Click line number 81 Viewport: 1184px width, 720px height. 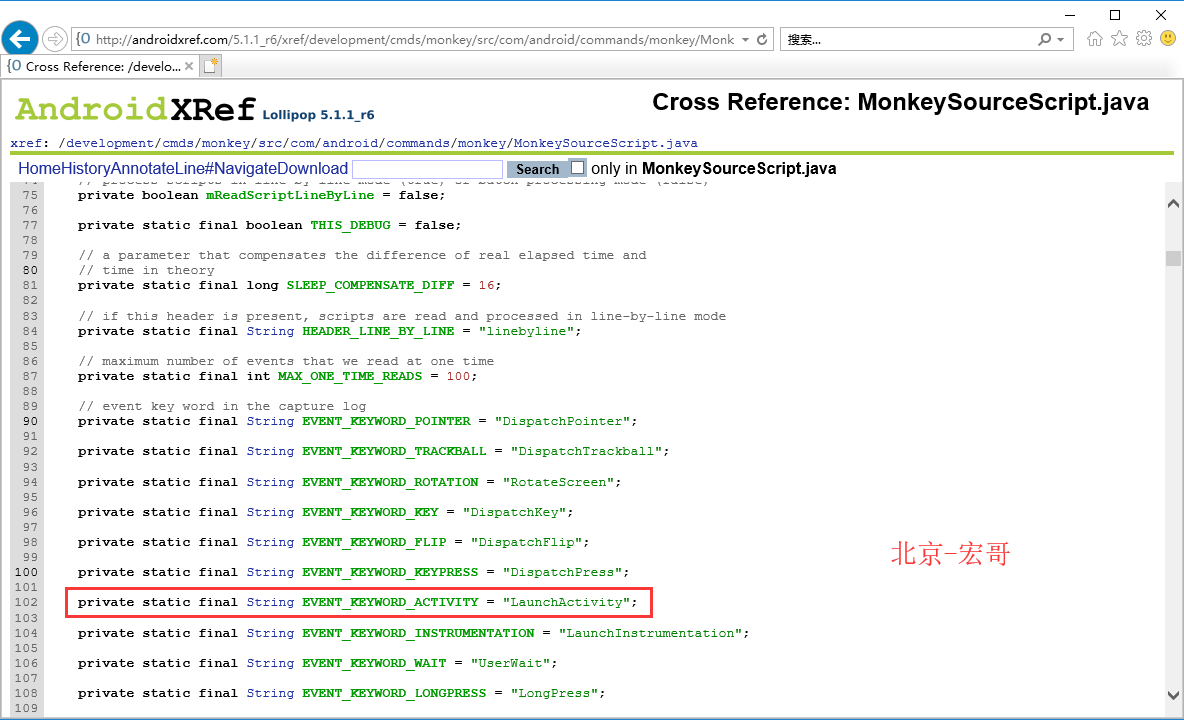coord(30,285)
